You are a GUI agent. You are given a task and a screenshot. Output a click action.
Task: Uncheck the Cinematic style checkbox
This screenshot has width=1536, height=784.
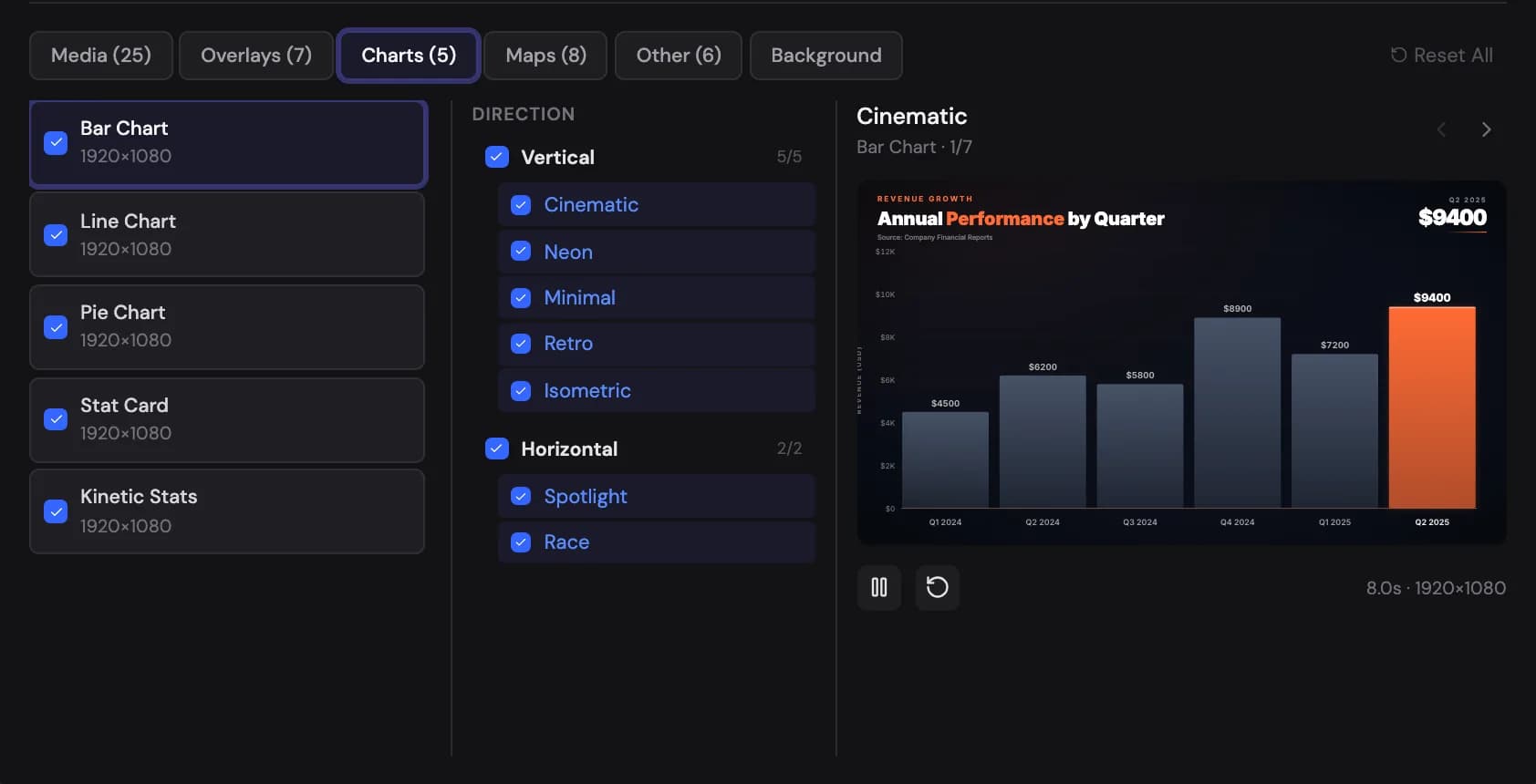click(521, 205)
